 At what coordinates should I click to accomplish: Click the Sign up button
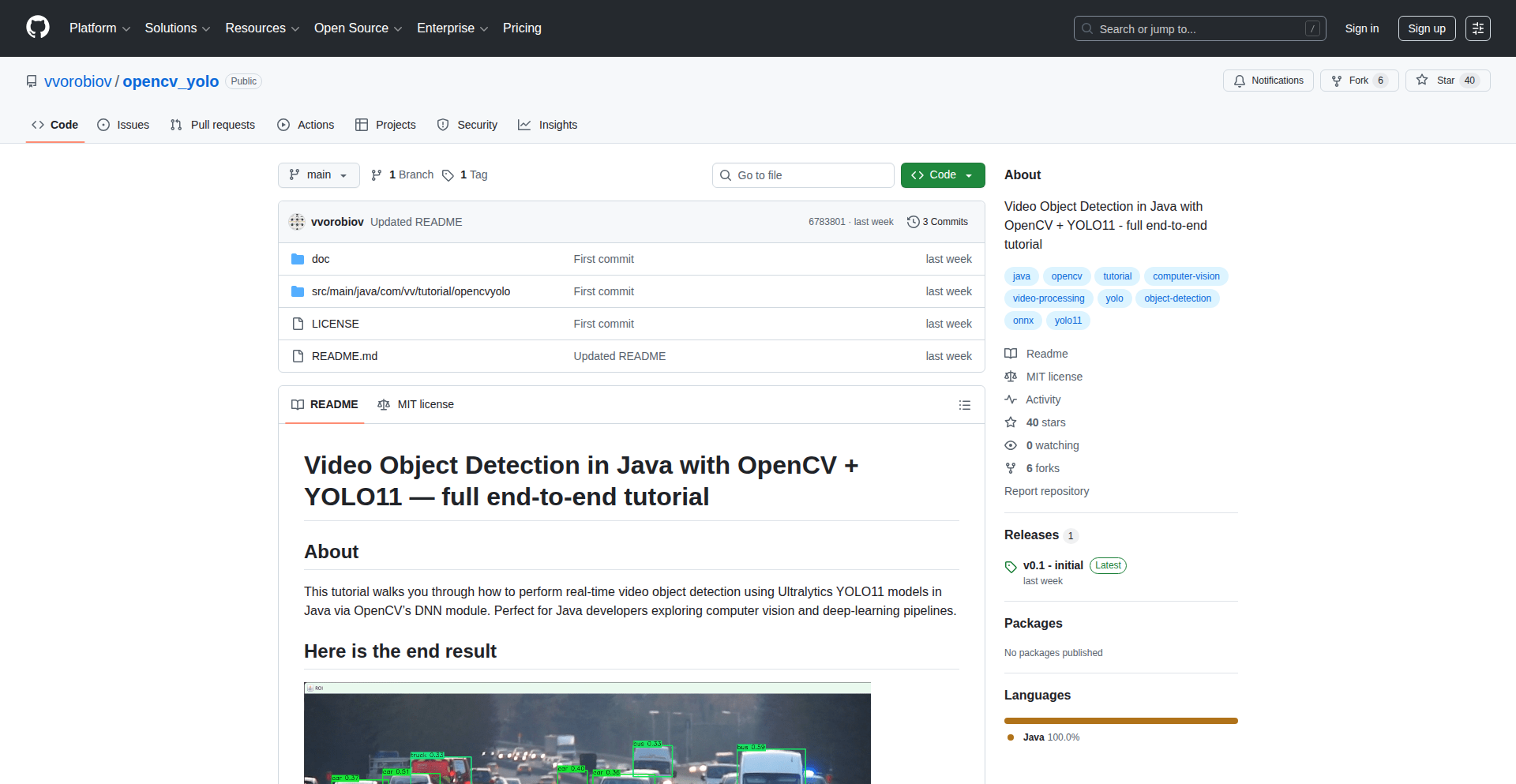click(1427, 28)
